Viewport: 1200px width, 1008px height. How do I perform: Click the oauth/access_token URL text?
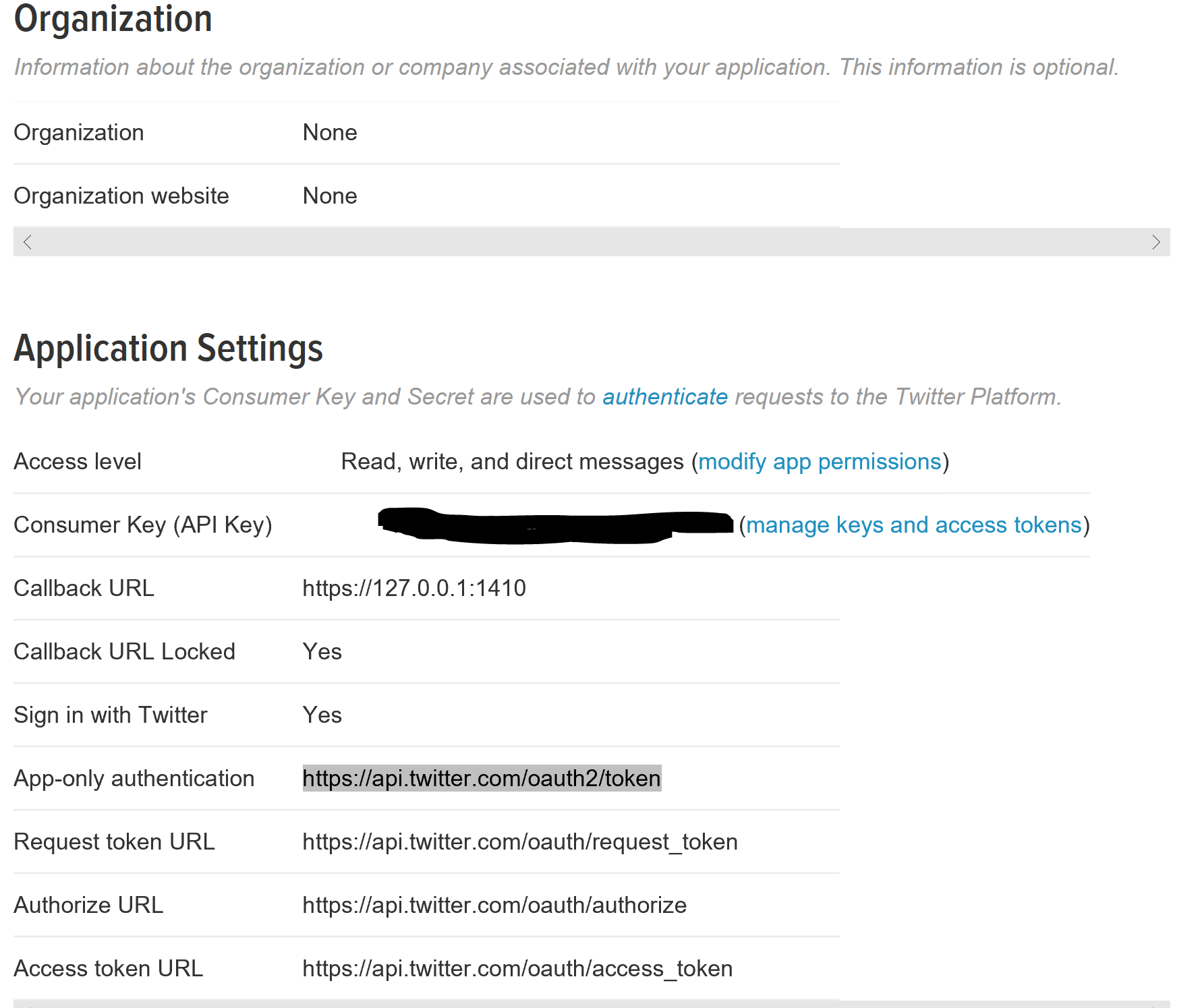pyautogui.click(x=517, y=968)
